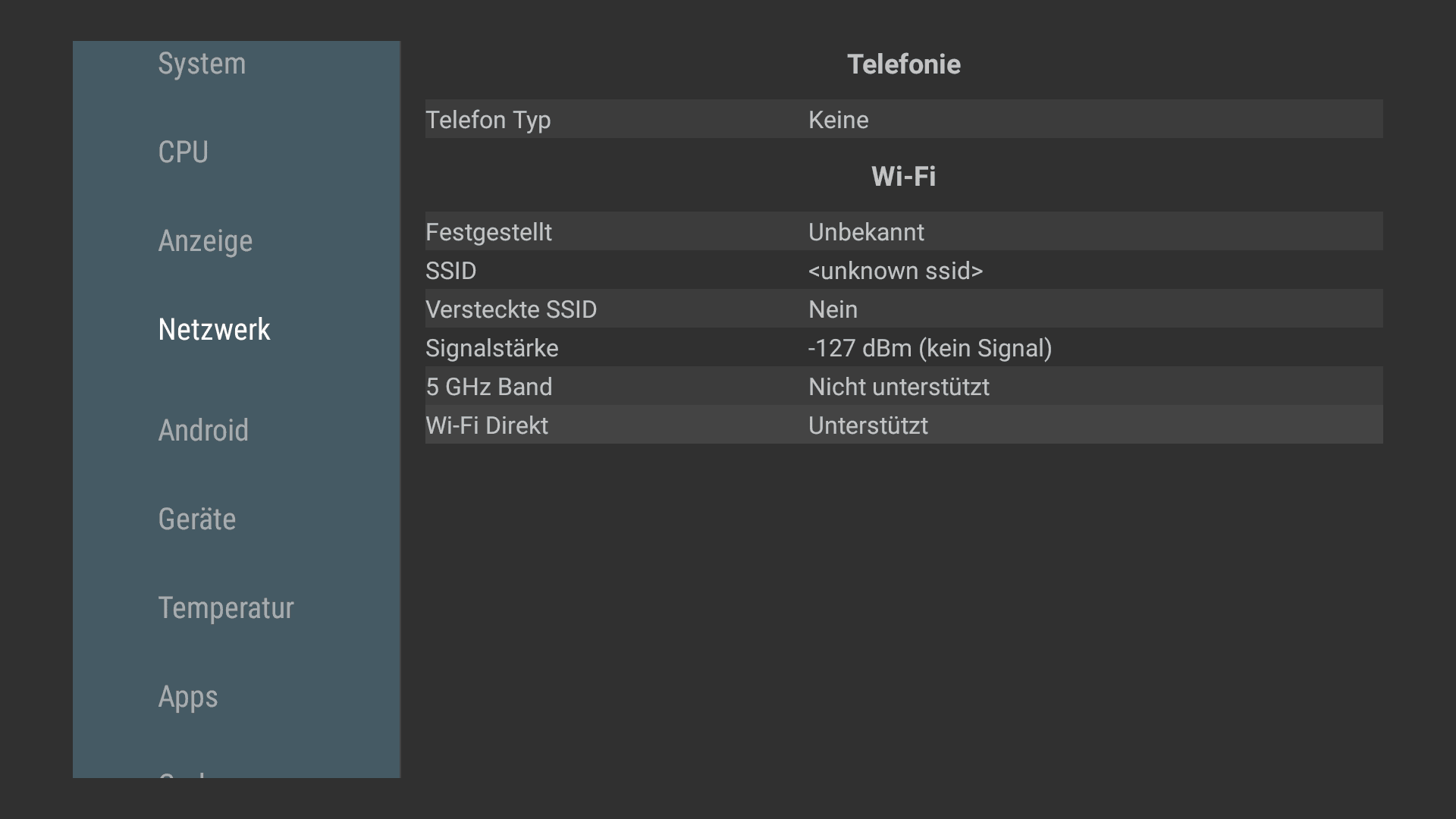Click the Signalstärke row
Viewport: 1456px width, 819px height.
904,347
